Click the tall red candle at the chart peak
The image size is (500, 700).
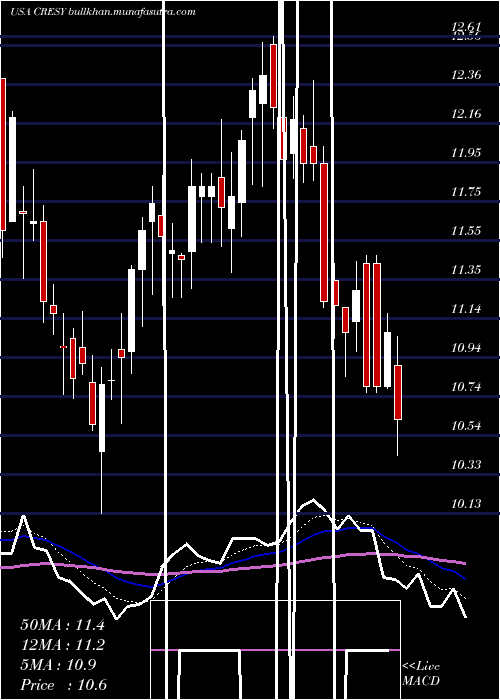point(273,75)
